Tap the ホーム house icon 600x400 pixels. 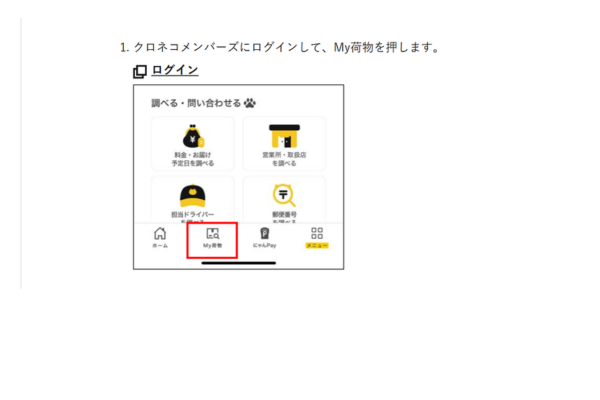(x=160, y=233)
